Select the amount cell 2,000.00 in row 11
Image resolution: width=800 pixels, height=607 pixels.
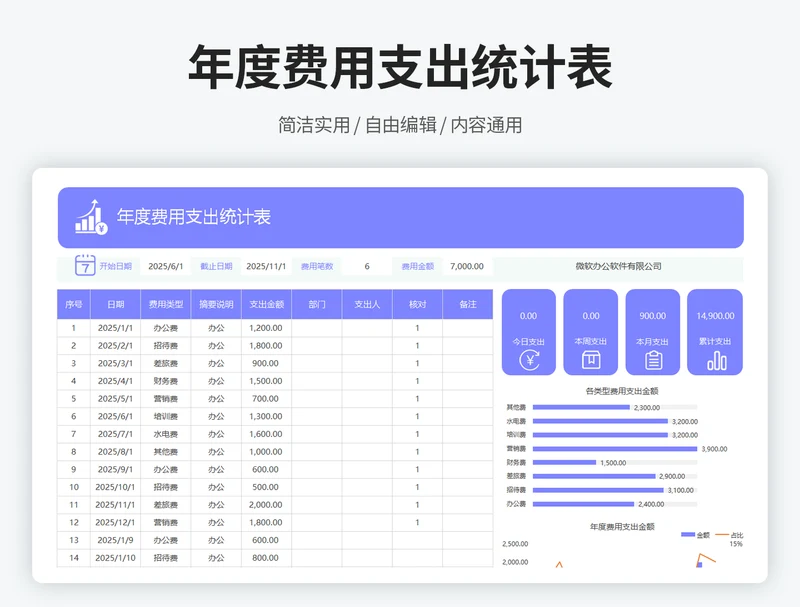point(266,505)
